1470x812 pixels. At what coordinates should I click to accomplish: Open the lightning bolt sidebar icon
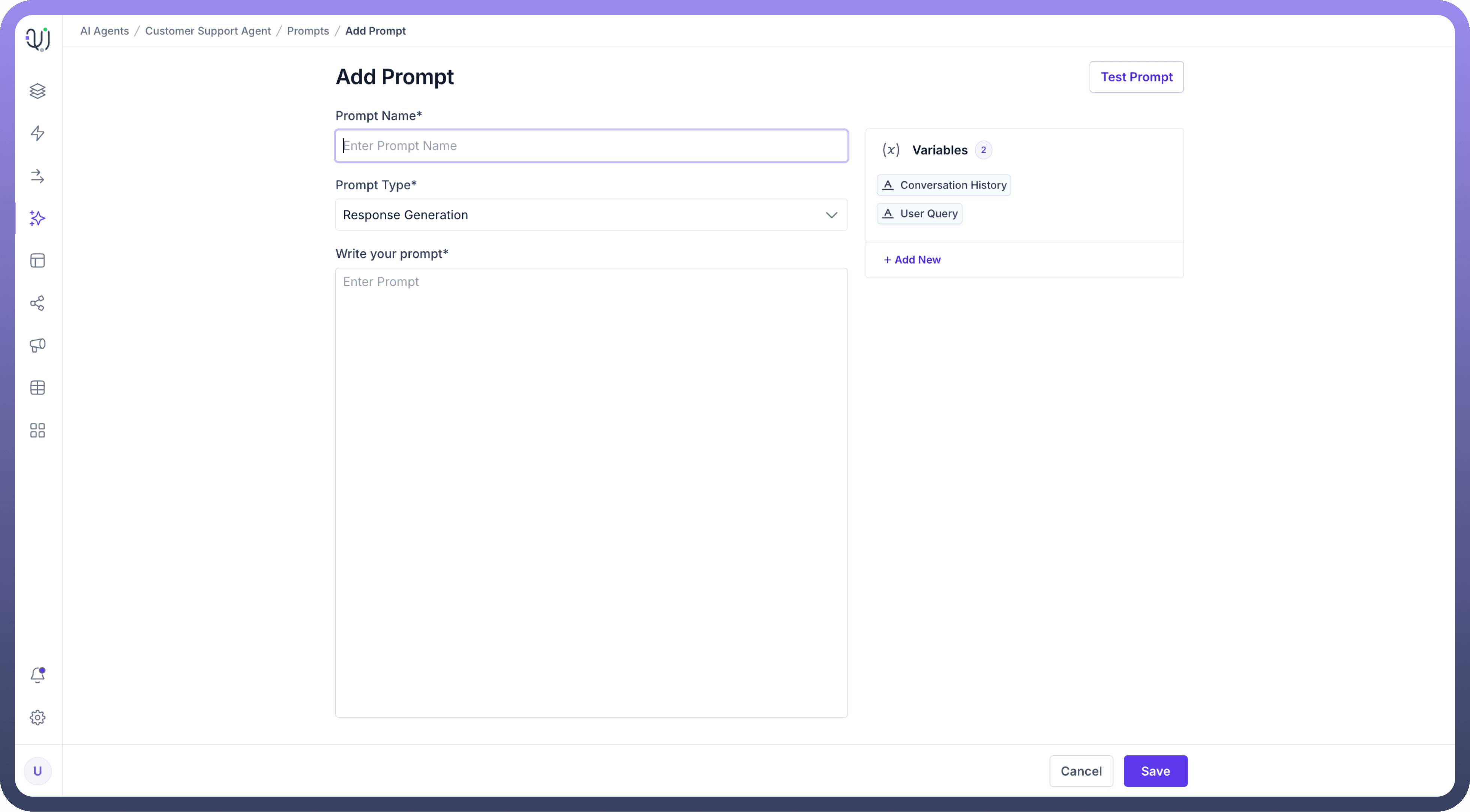37,133
